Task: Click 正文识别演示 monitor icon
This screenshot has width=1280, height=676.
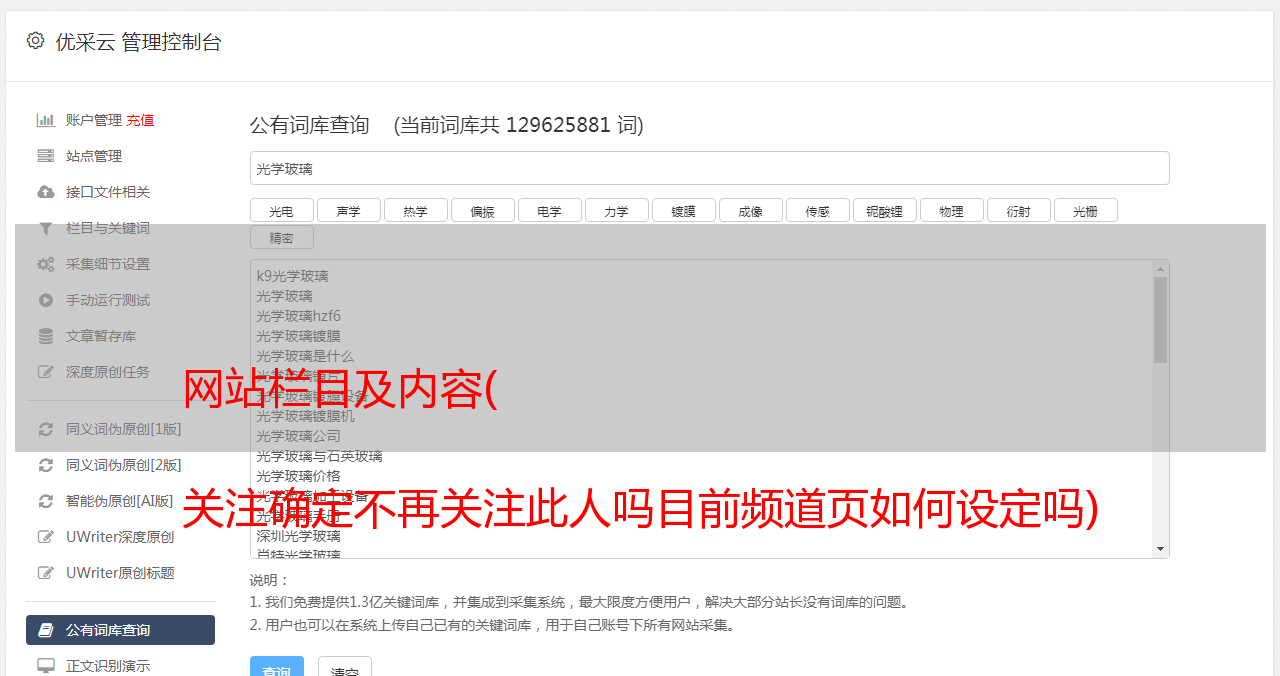Action: click(x=46, y=666)
